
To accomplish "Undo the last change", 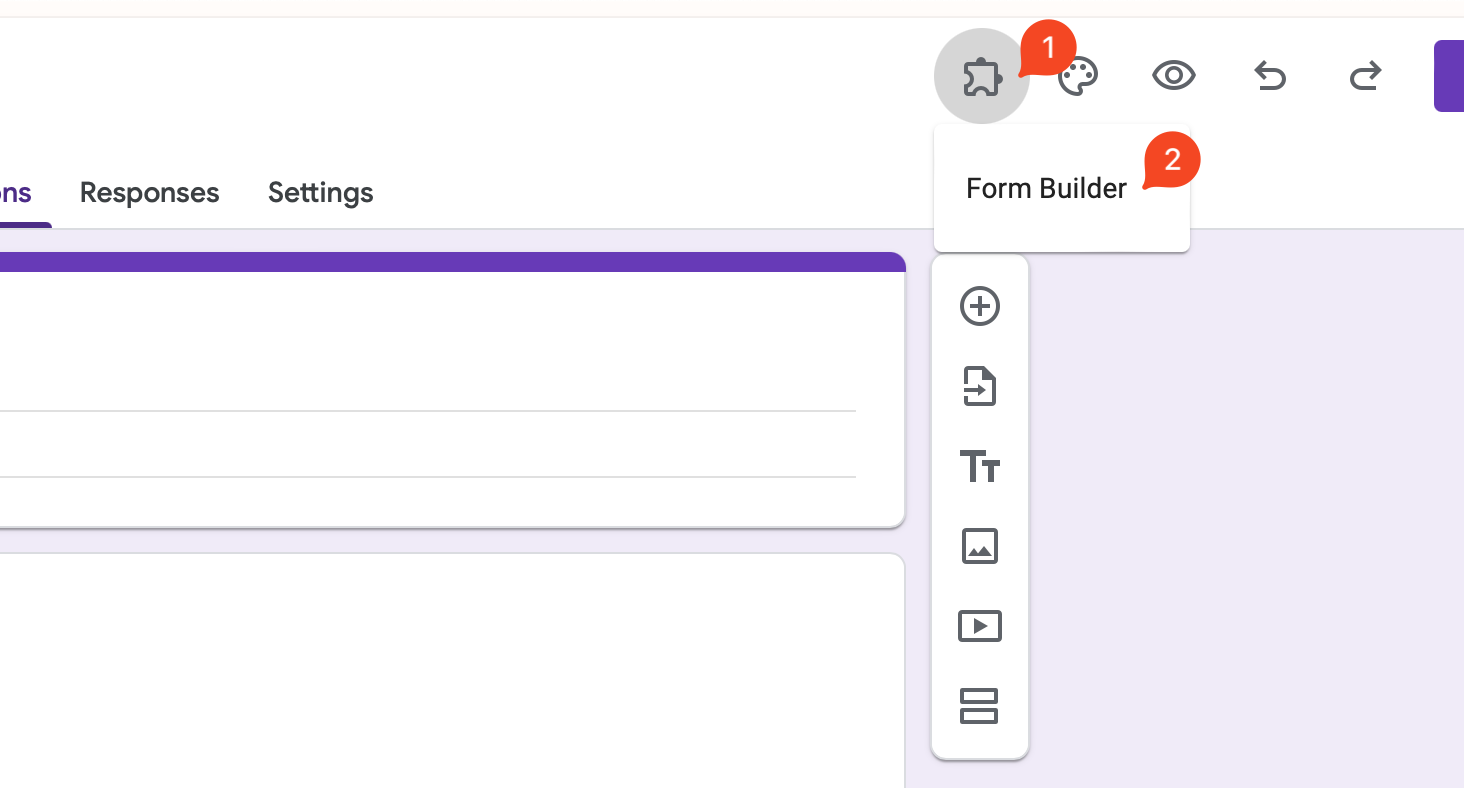I will tap(1269, 76).
